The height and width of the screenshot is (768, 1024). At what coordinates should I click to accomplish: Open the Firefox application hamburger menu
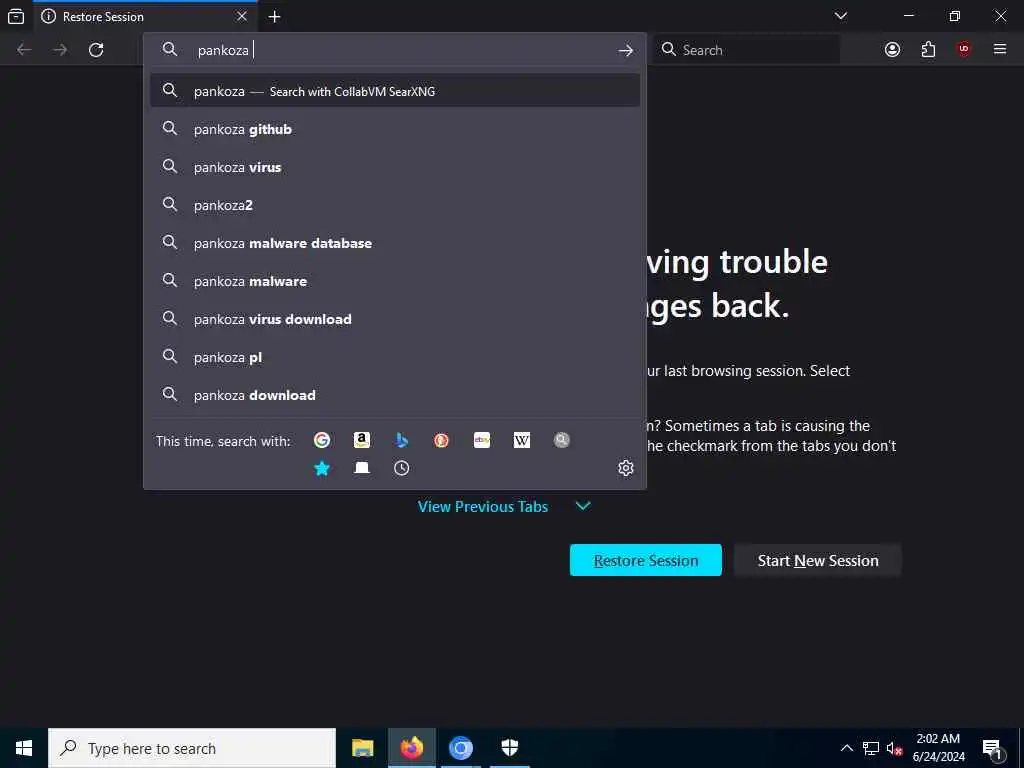[1000, 50]
